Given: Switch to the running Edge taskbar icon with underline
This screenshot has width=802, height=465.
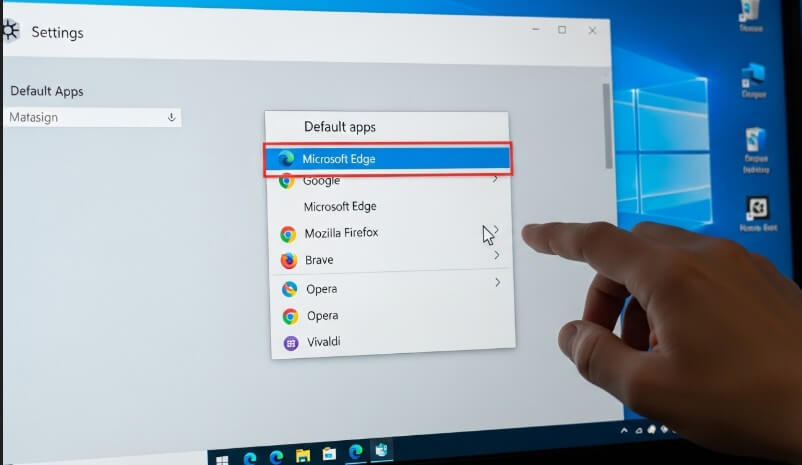Looking at the screenshot, I should pos(355,451).
